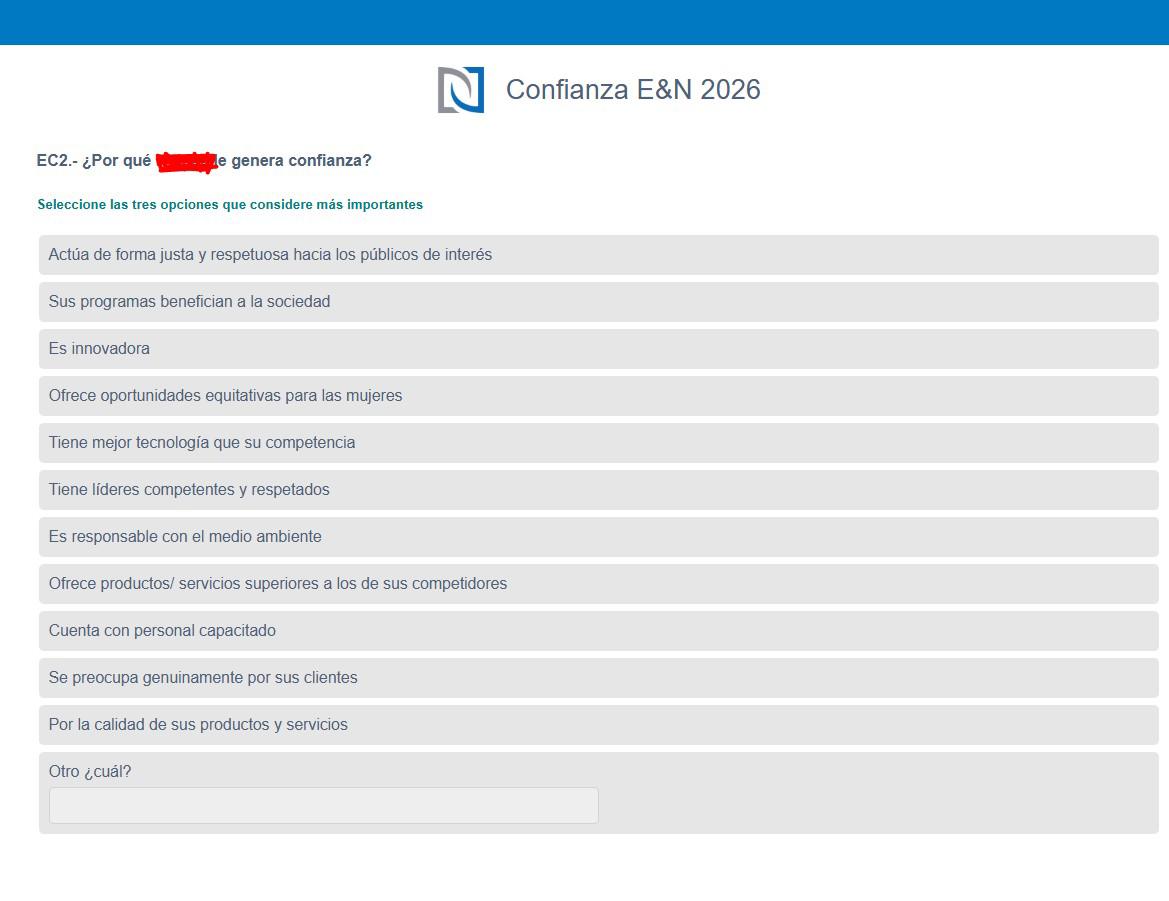This screenshot has height=901, width=1169.
Task: Click the blue header bar
Action: [x=584, y=22]
